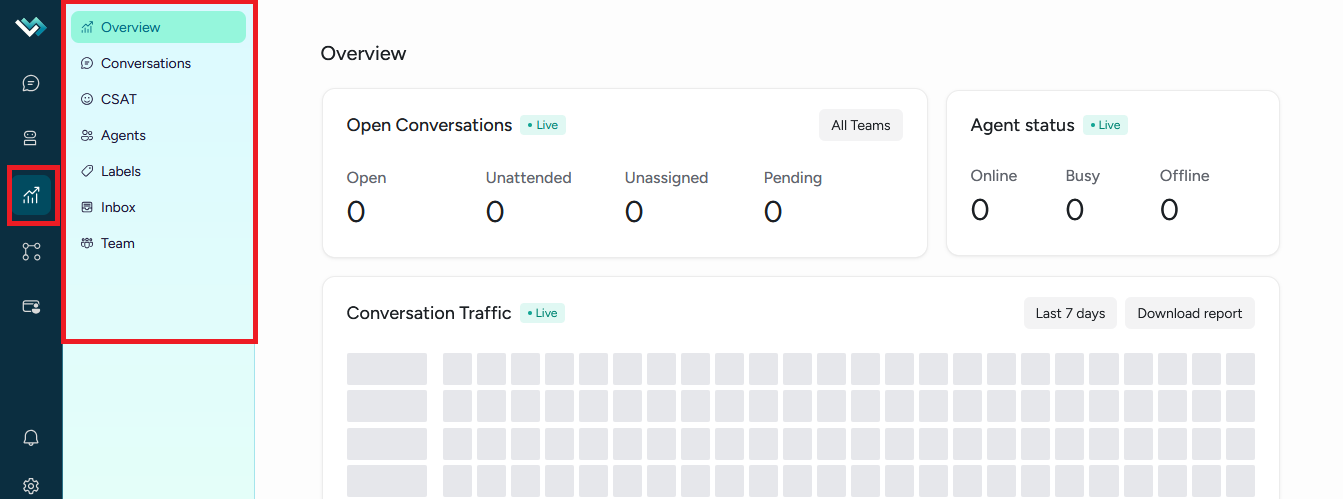Open the billing card icon in the rail
Screen dimensions: 1343x499
pyautogui.click(x=31, y=307)
